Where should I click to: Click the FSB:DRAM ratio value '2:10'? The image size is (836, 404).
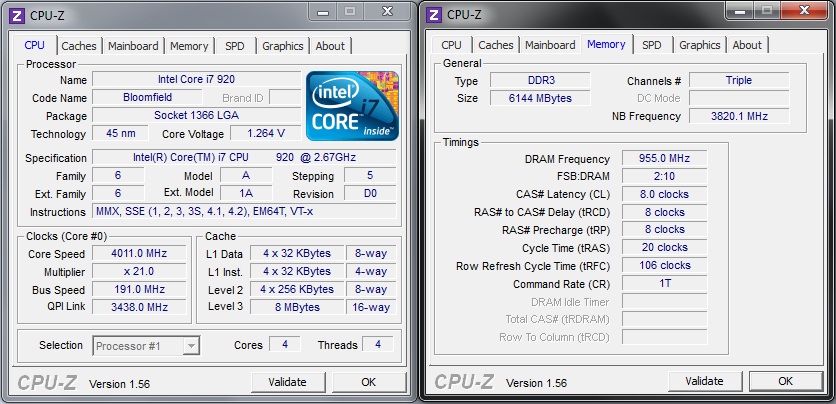coord(664,176)
